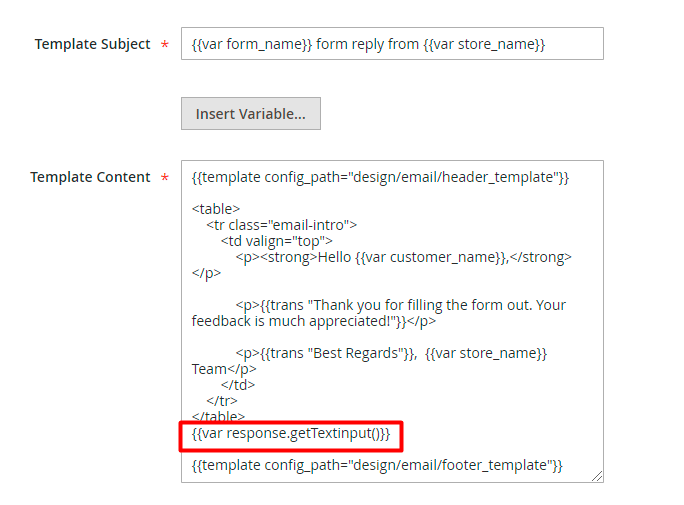
Task: Click the closing </td> tag line
Action: tap(238, 385)
